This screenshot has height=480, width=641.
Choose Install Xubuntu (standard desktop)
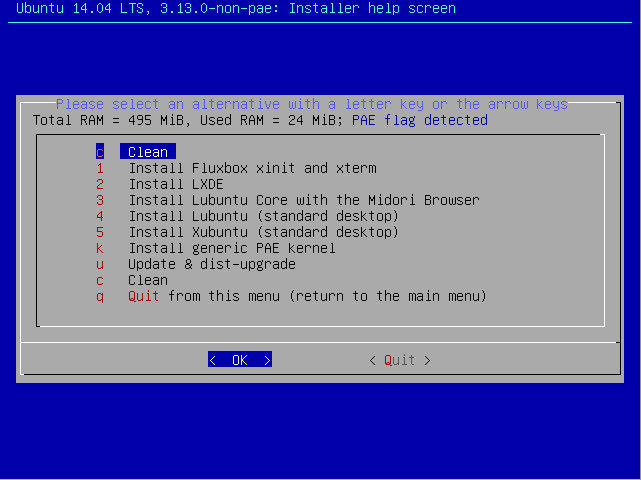click(263, 232)
